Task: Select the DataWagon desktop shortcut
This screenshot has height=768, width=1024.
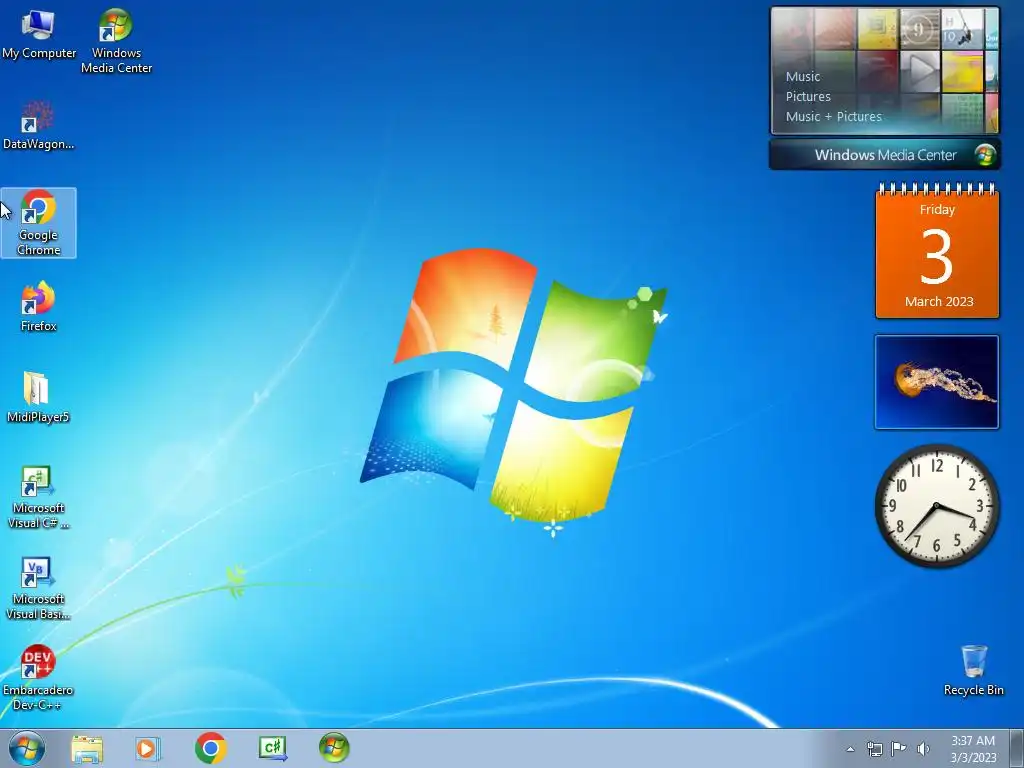Action: 39,125
